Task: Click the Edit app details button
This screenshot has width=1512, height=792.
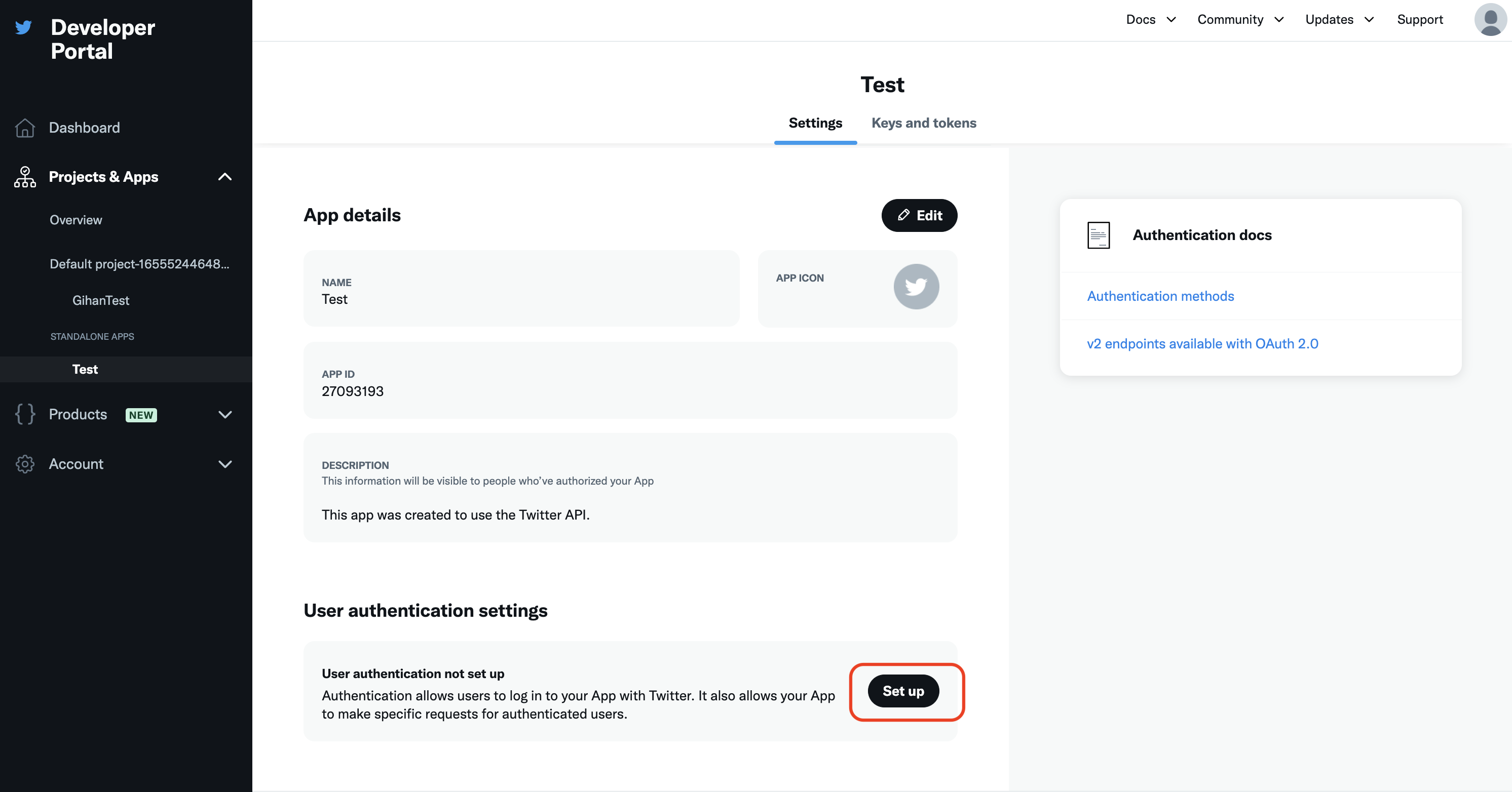Action: [919, 215]
